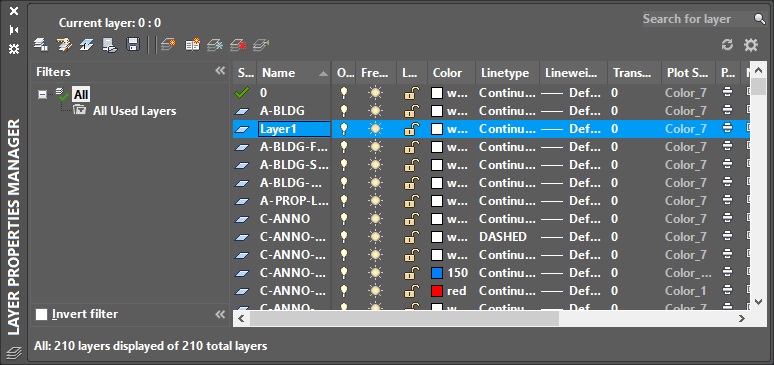This screenshot has height=365, width=774.
Task: Click the DASHED linetype cell
Action: click(x=503, y=237)
